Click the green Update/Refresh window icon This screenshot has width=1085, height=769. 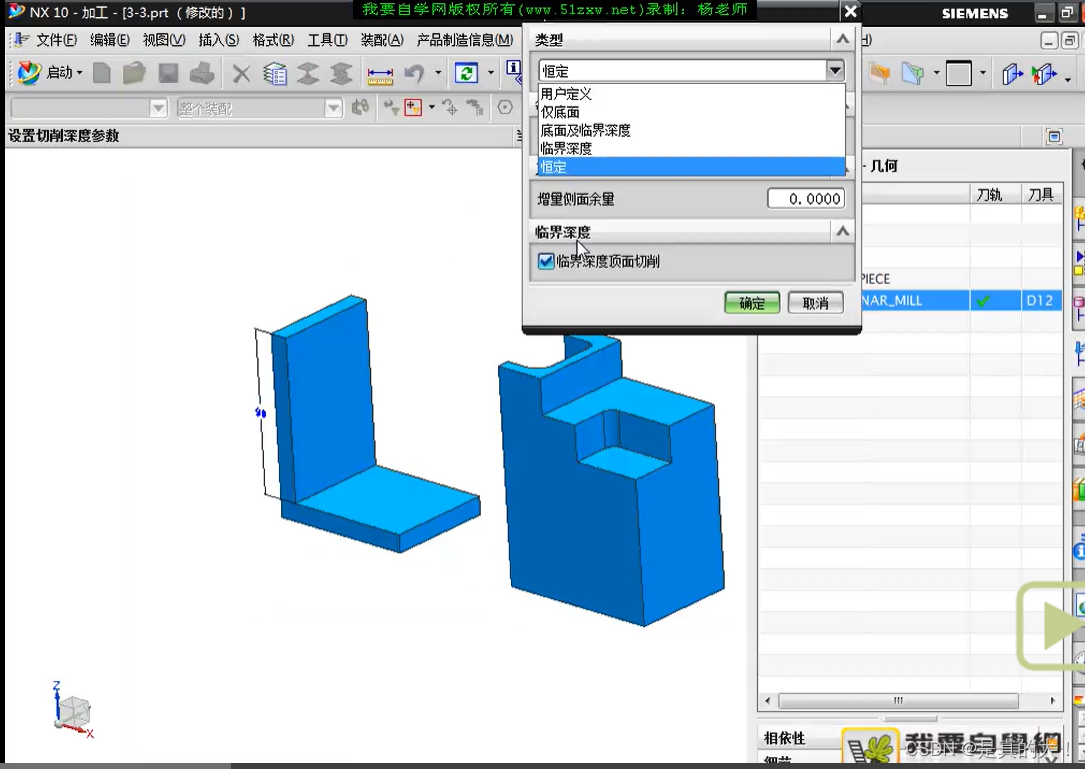[x=466, y=72]
